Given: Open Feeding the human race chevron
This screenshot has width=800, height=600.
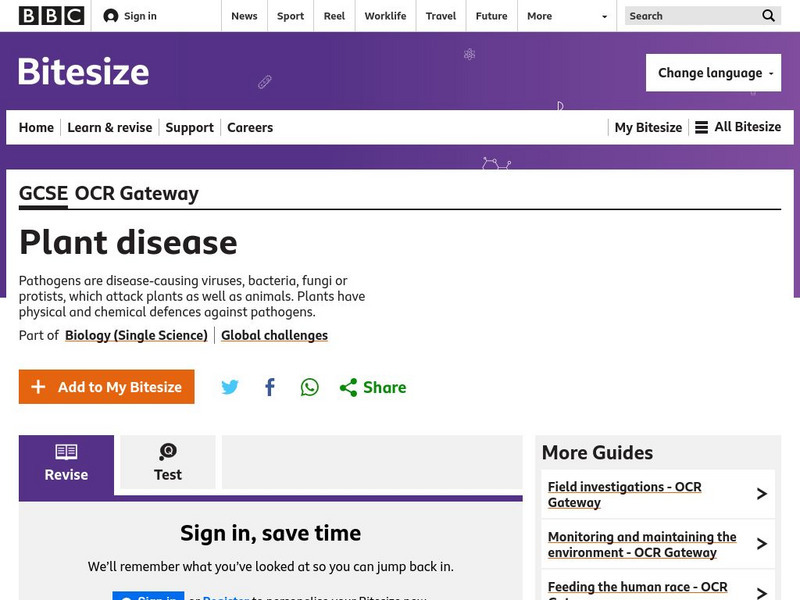Looking at the screenshot, I should (x=762, y=593).
